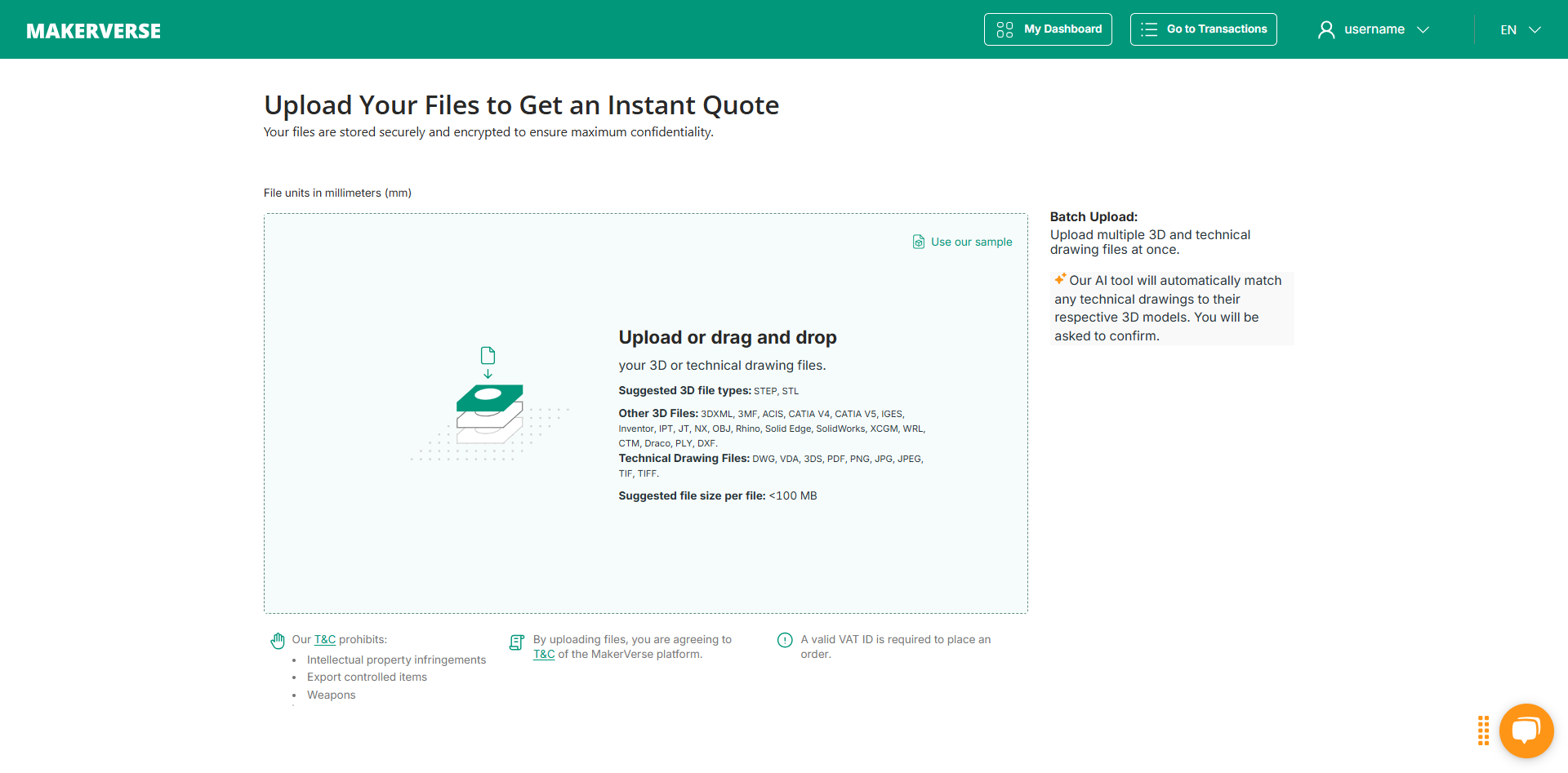This screenshot has width=1568, height=773.
Task: Click the 'Other 3D Files' label
Action: pos(658,414)
